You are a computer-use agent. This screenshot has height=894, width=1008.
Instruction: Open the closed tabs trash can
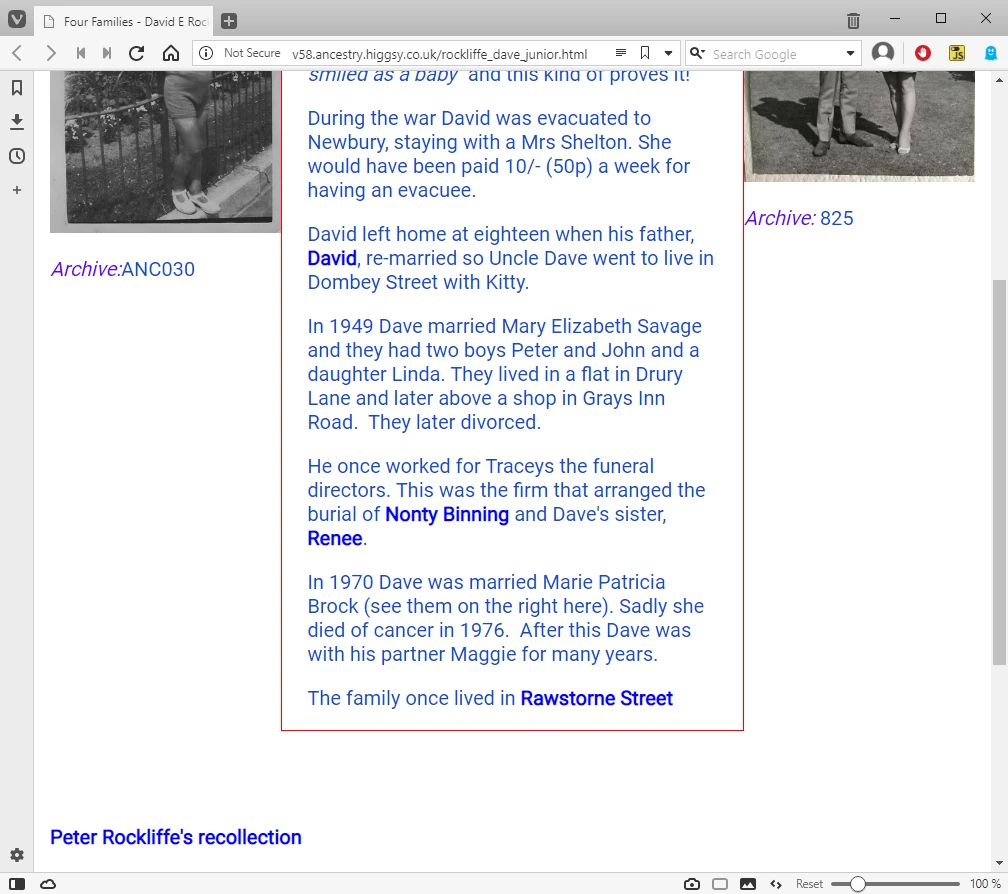(x=853, y=21)
